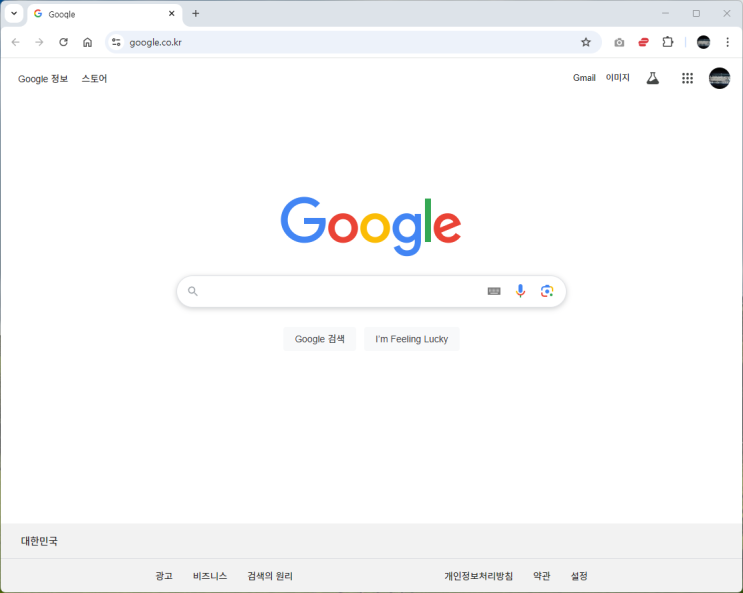Image resolution: width=743 pixels, height=593 pixels.
Task: Click the Google 검색 button
Action: (319, 339)
